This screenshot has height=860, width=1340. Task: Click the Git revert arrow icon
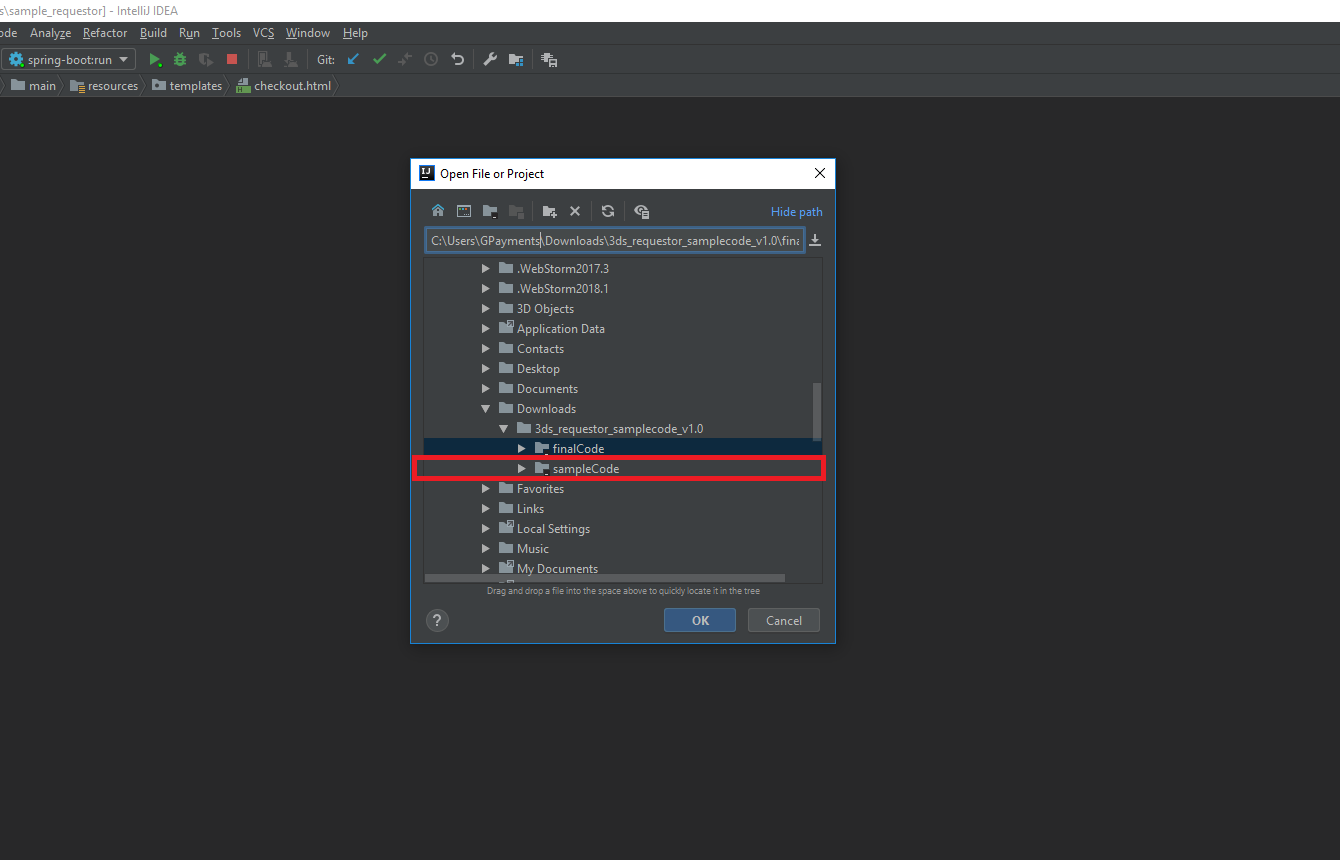(x=457, y=60)
